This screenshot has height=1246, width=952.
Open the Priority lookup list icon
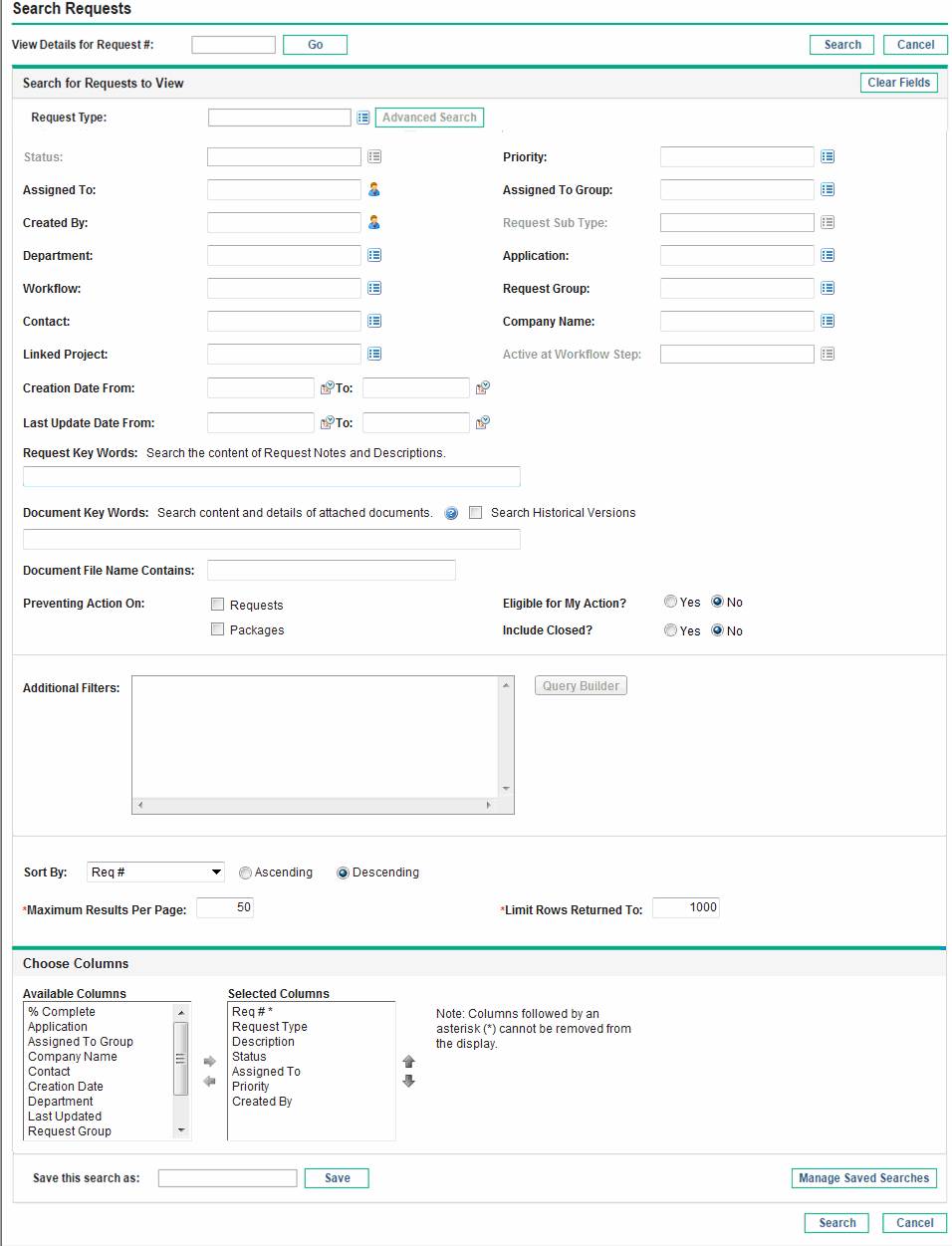click(x=828, y=156)
